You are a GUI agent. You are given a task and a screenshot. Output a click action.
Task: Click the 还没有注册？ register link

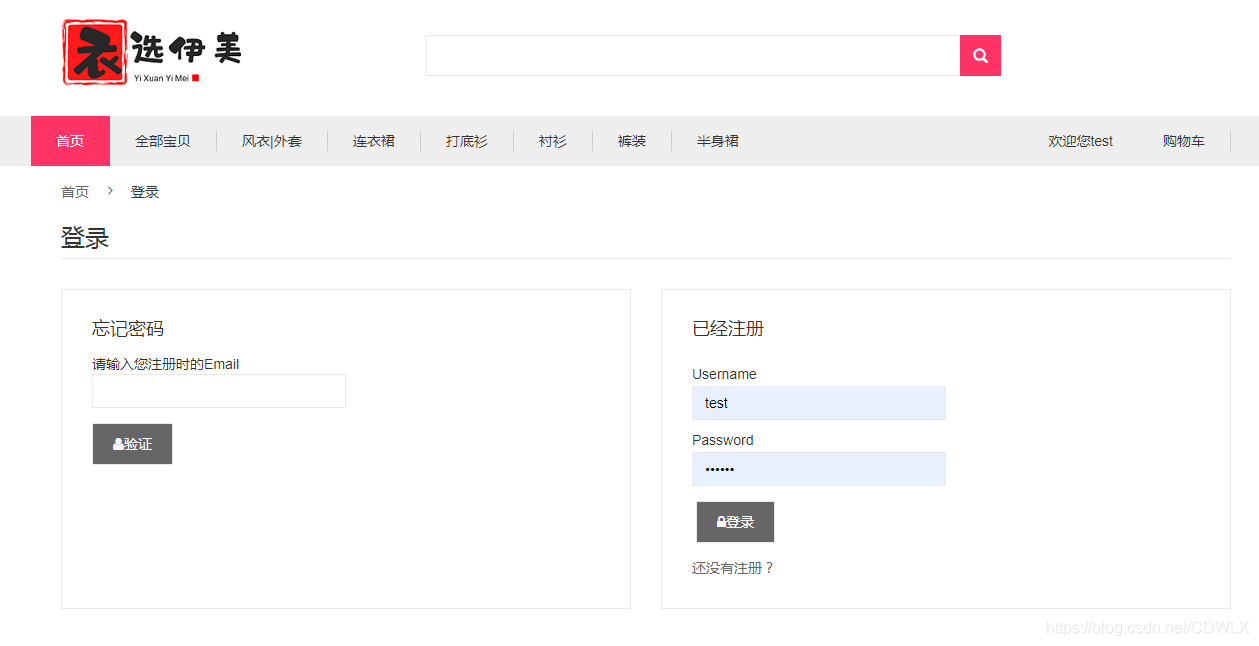point(733,568)
